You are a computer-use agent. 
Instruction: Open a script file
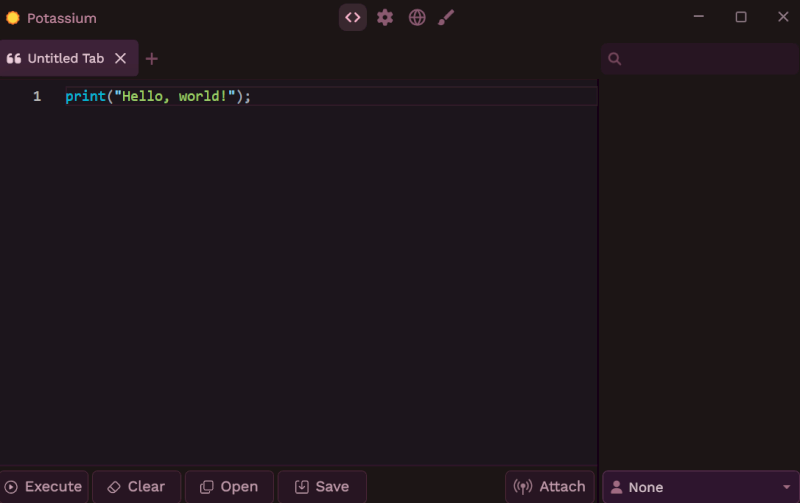[230, 487]
